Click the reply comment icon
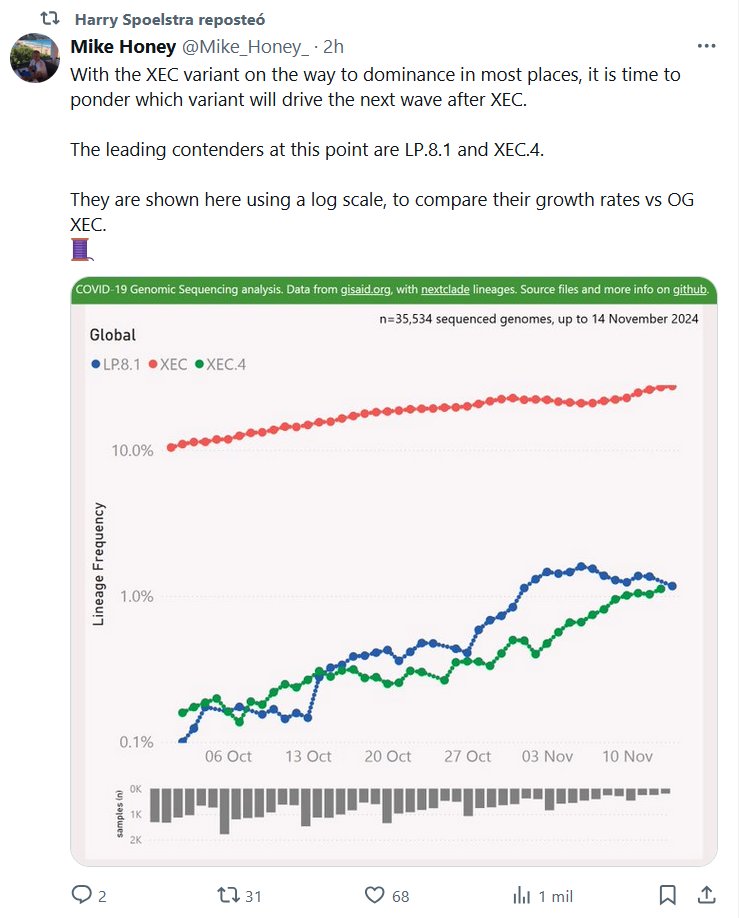The width and height of the screenshot is (742, 918). (82, 895)
